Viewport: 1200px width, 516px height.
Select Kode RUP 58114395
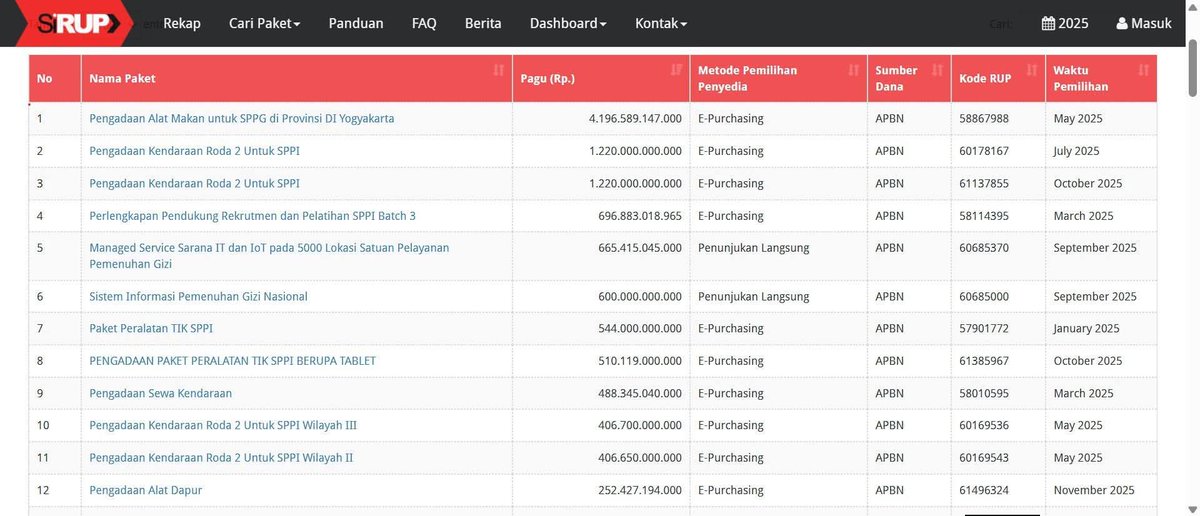tap(984, 216)
